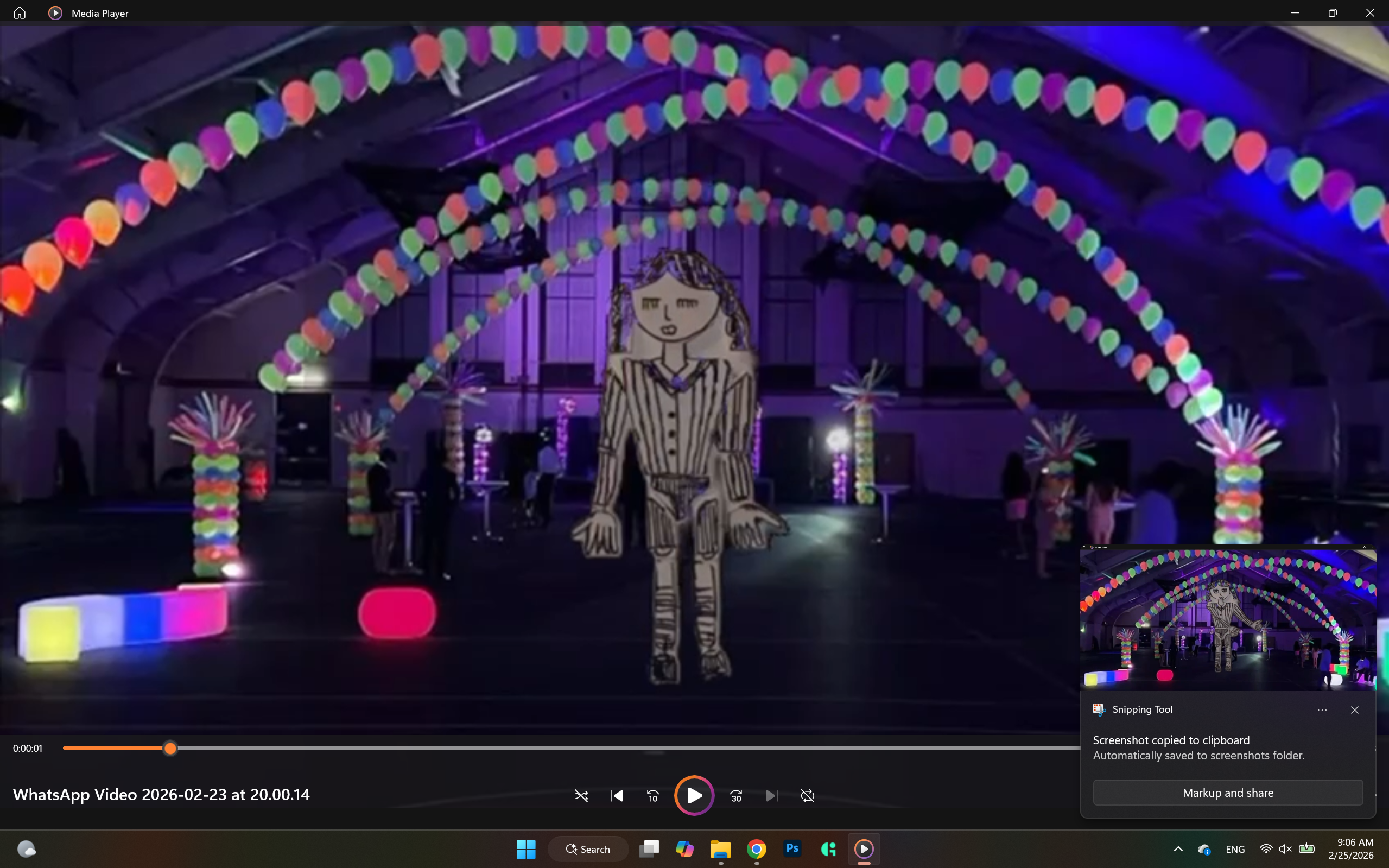The height and width of the screenshot is (868, 1389).
Task: Toggle repeat mode
Action: point(808,796)
